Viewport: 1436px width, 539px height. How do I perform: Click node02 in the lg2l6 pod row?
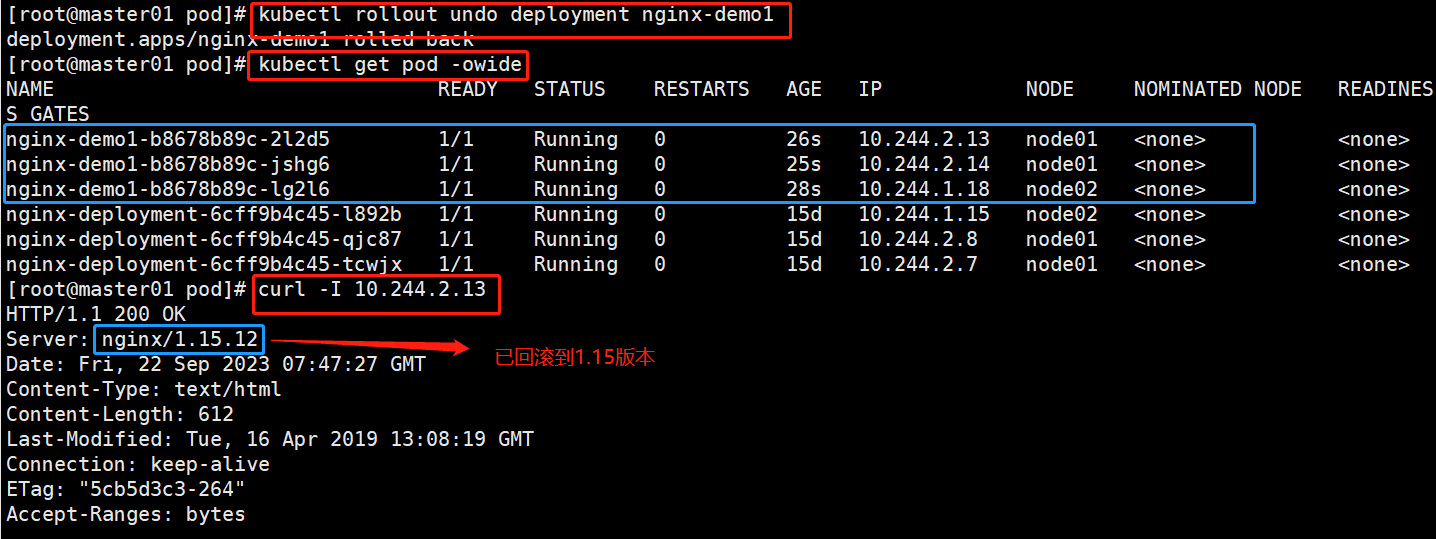pyautogui.click(x=1062, y=189)
